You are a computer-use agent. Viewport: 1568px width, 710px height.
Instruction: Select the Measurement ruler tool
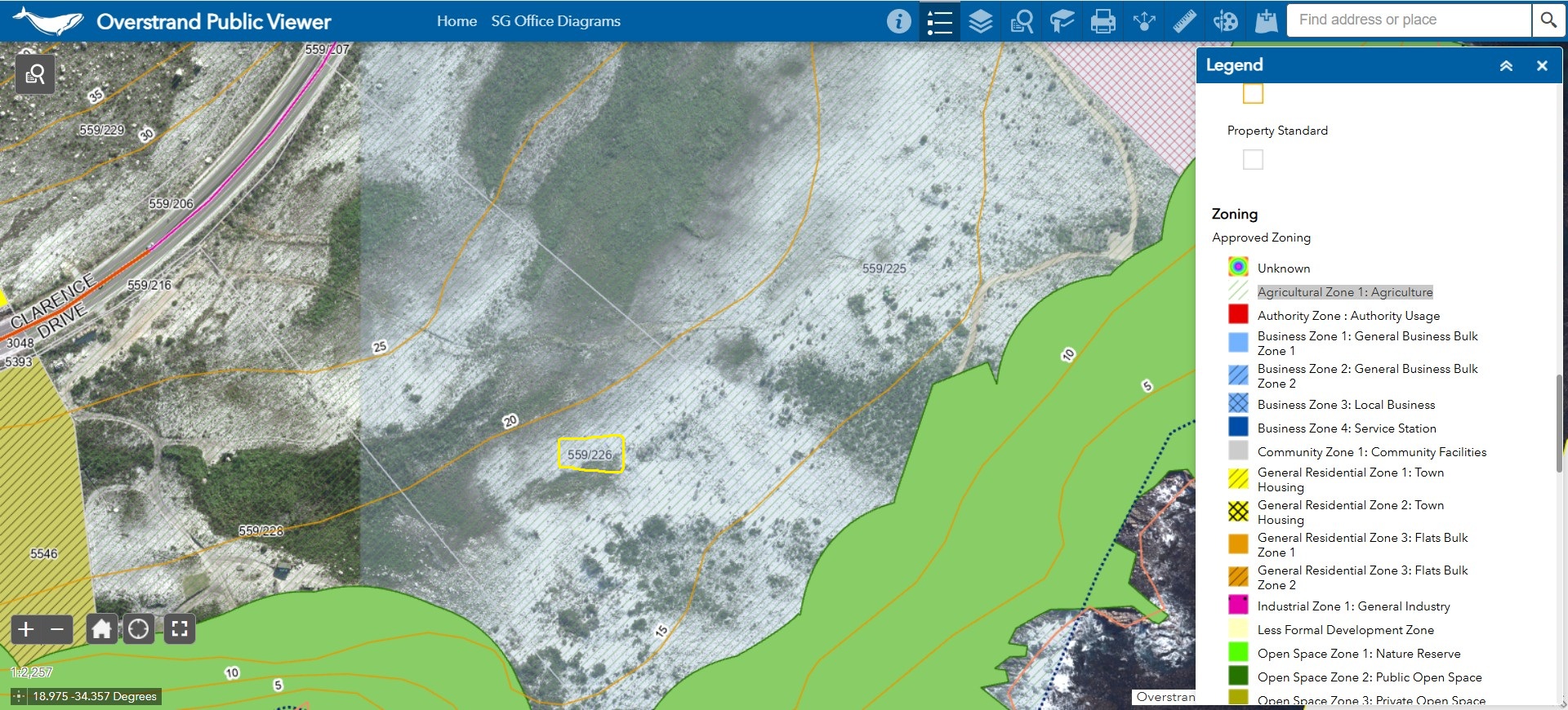tap(1184, 21)
